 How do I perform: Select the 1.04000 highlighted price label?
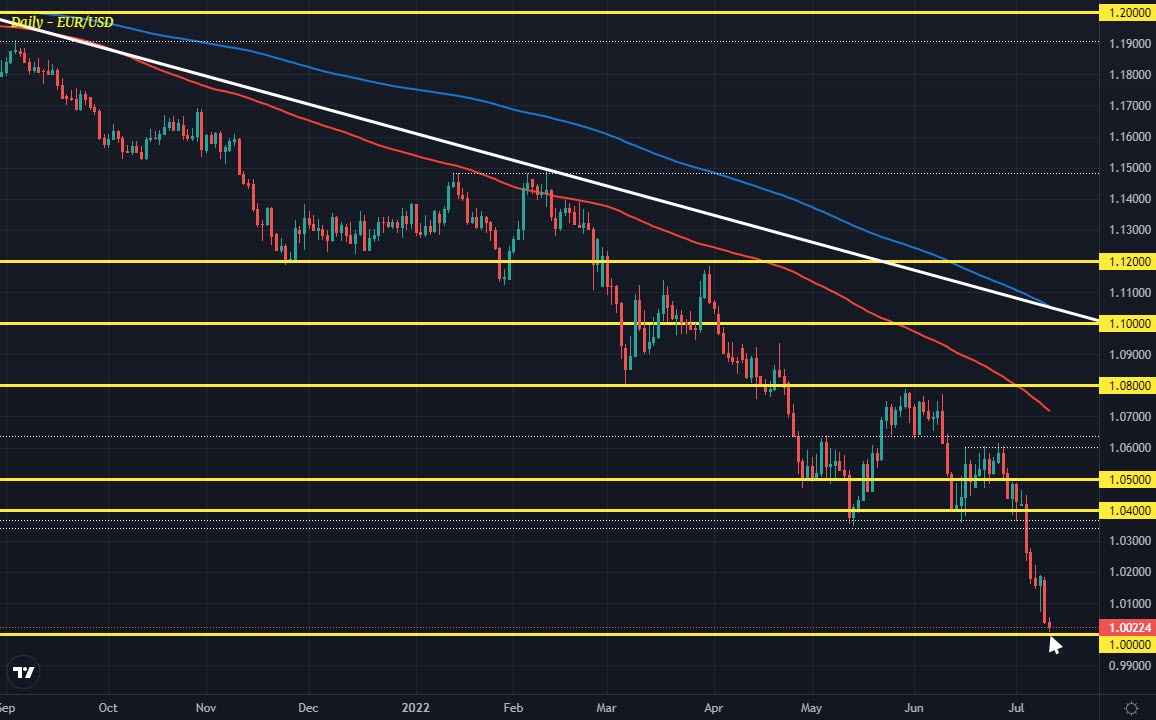click(1126, 510)
